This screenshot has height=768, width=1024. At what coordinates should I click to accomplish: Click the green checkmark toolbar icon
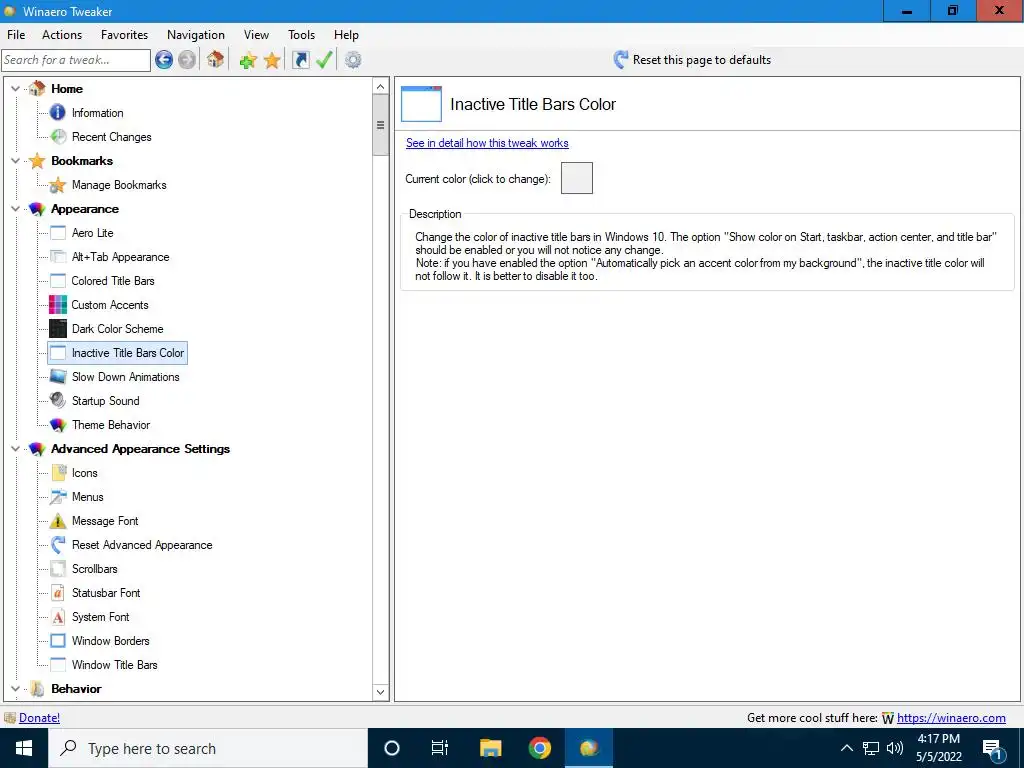(324, 60)
